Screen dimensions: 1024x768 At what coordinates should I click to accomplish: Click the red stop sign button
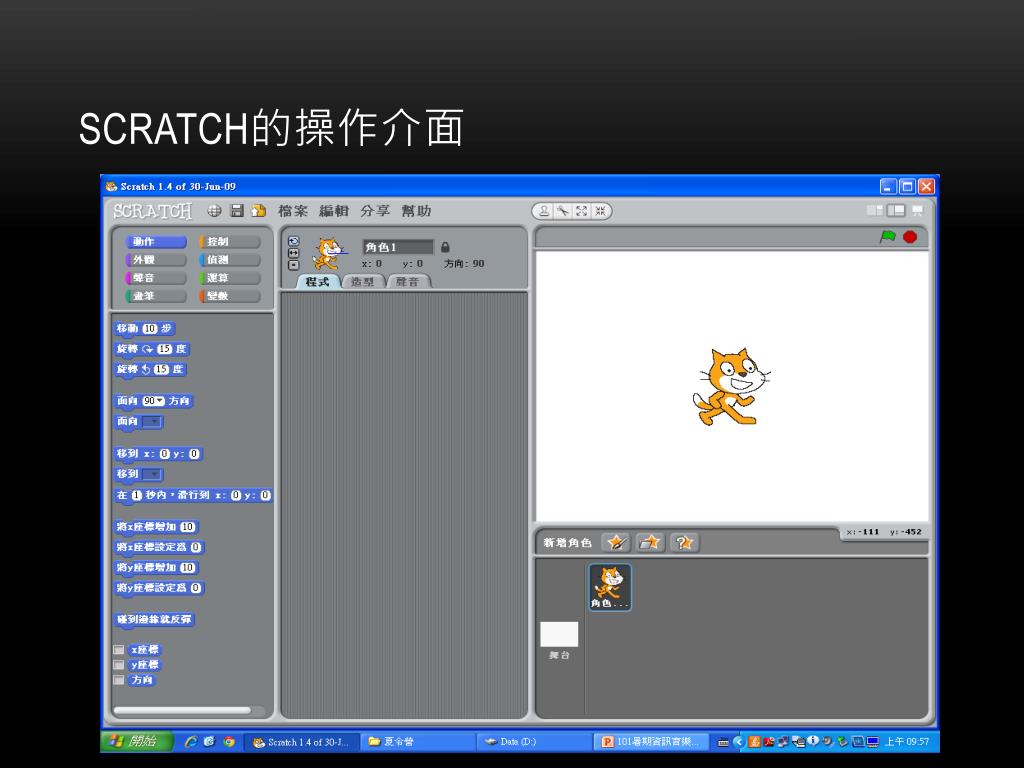[910, 236]
